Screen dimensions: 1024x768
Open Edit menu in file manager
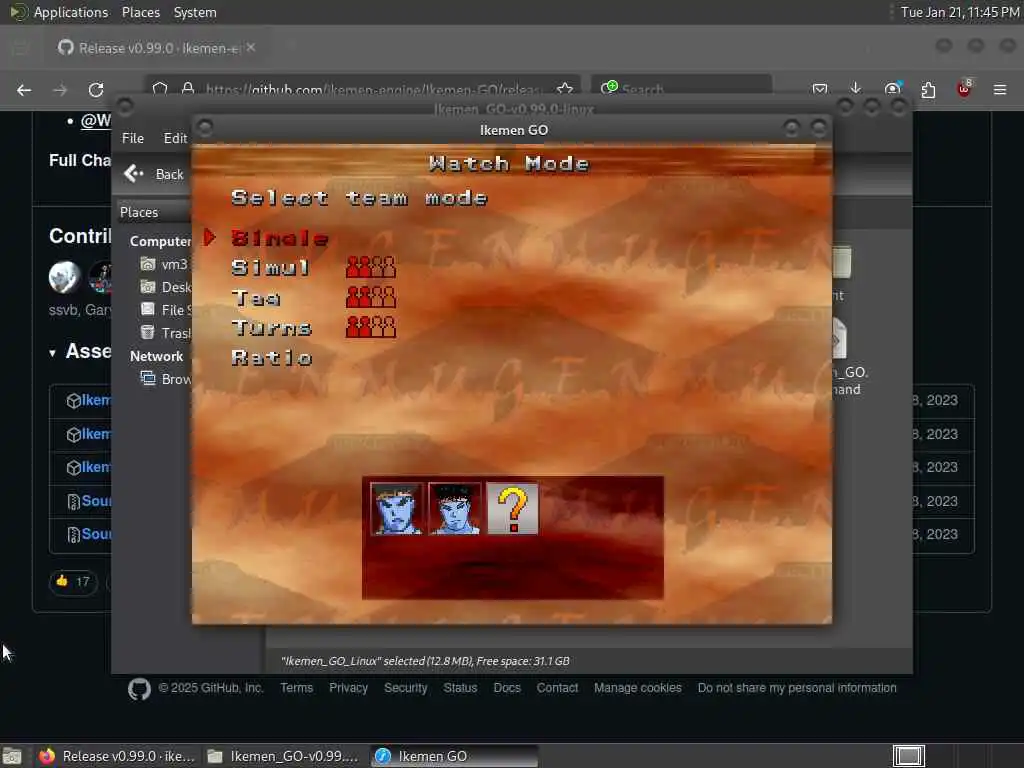[x=175, y=138]
